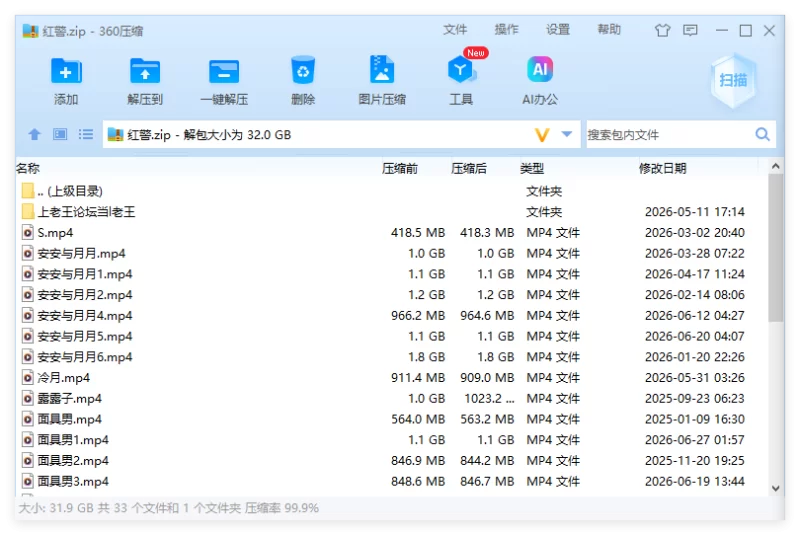Click the 解压到 (Extract to) icon
This screenshot has width=800, height=535.
pyautogui.click(x=145, y=71)
